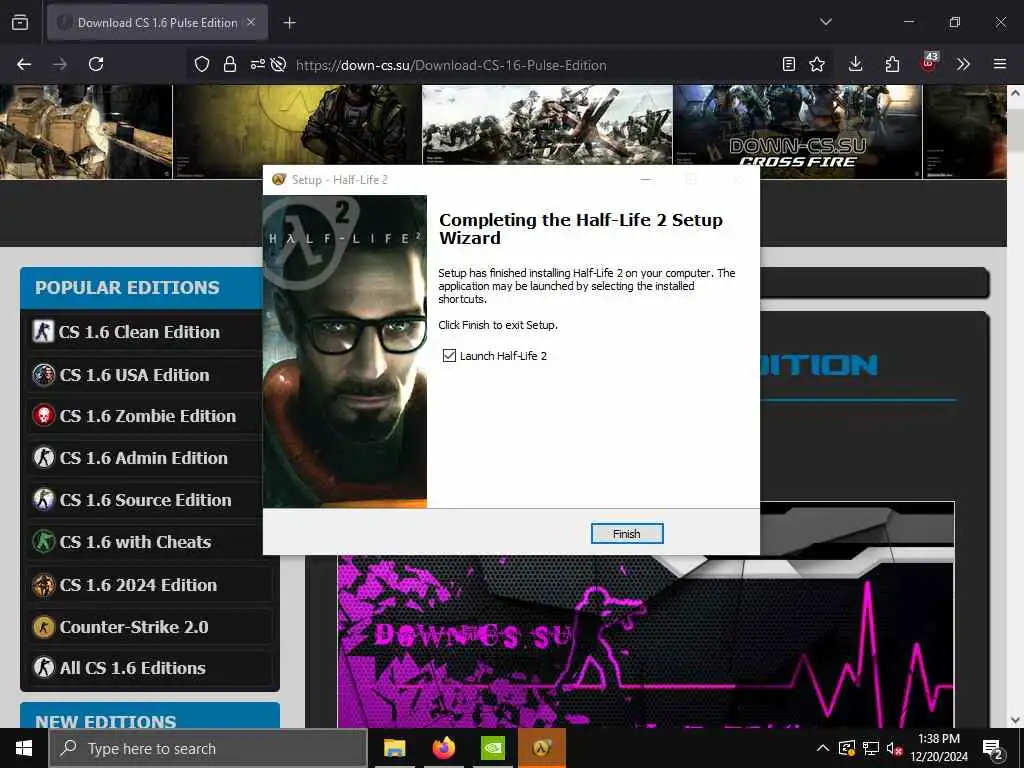List all tabs dropdown arrow
This screenshot has width=1024, height=768.
click(826, 22)
